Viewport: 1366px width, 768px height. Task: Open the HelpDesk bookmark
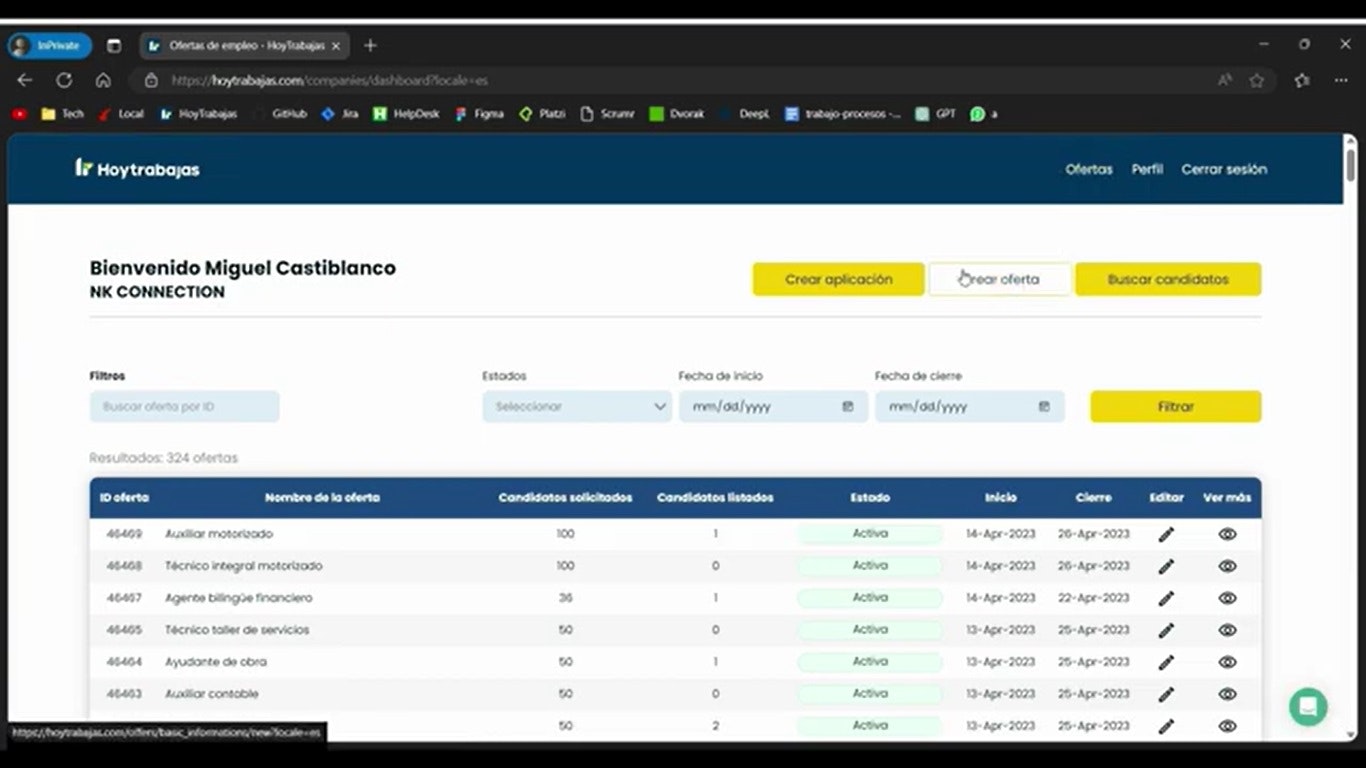click(406, 114)
